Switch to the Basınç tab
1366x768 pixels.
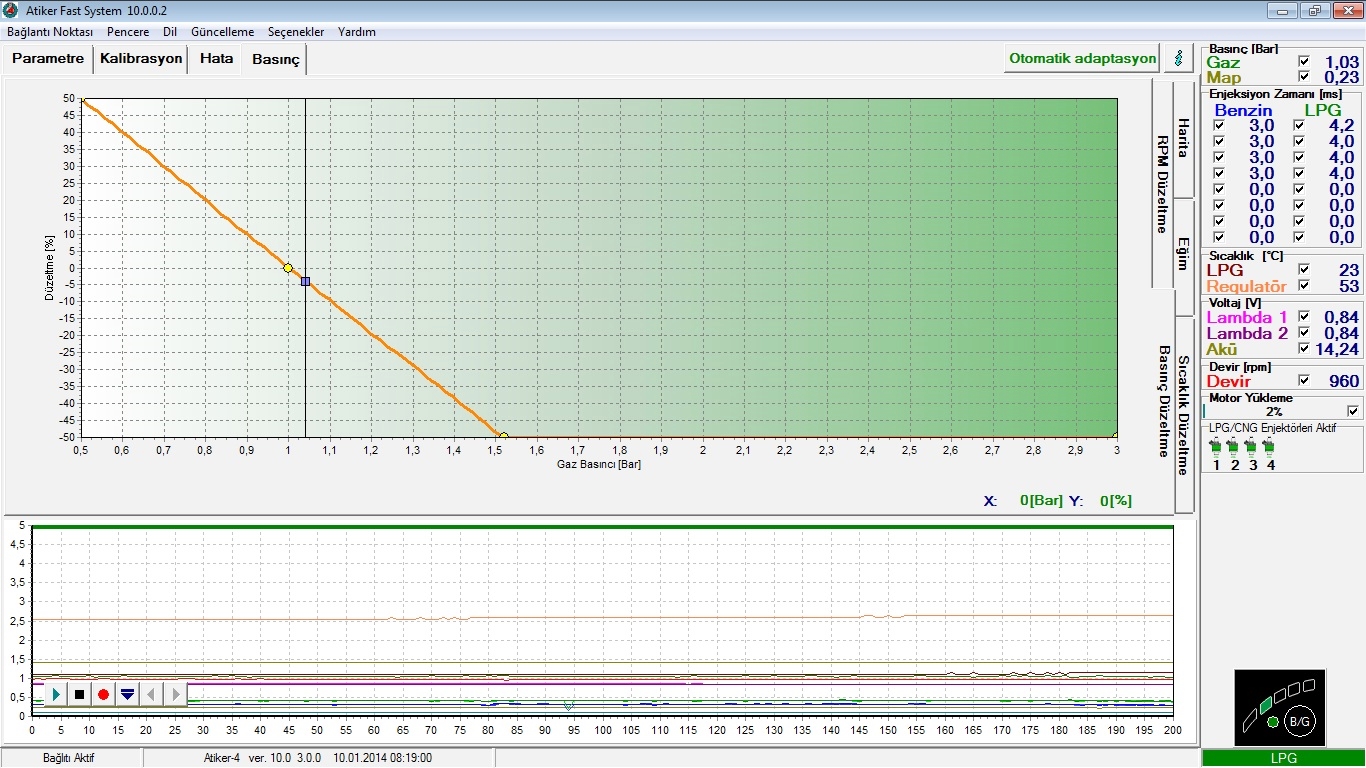pyautogui.click(x=275, y=60)
